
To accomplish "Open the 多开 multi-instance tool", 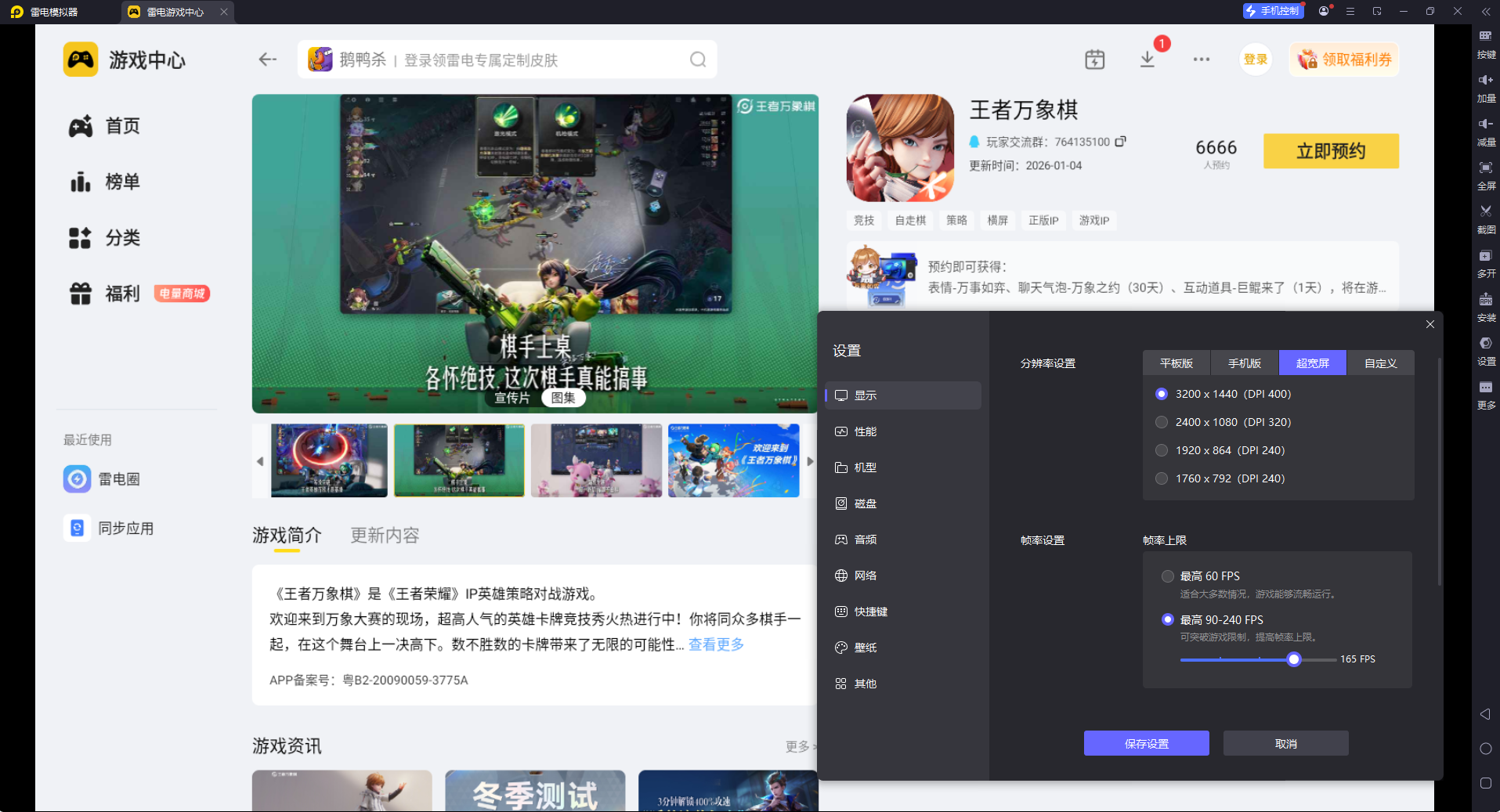I will (1486, 263).
